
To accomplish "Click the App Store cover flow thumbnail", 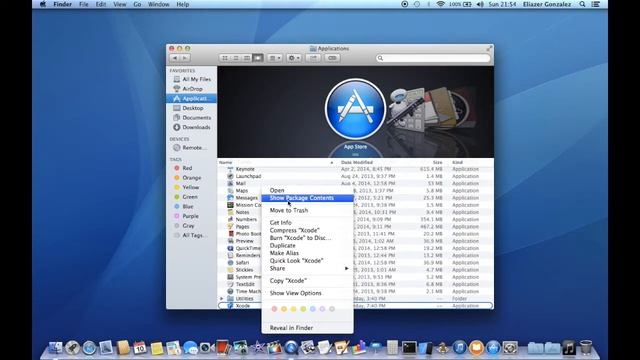I will pos(355,109).
